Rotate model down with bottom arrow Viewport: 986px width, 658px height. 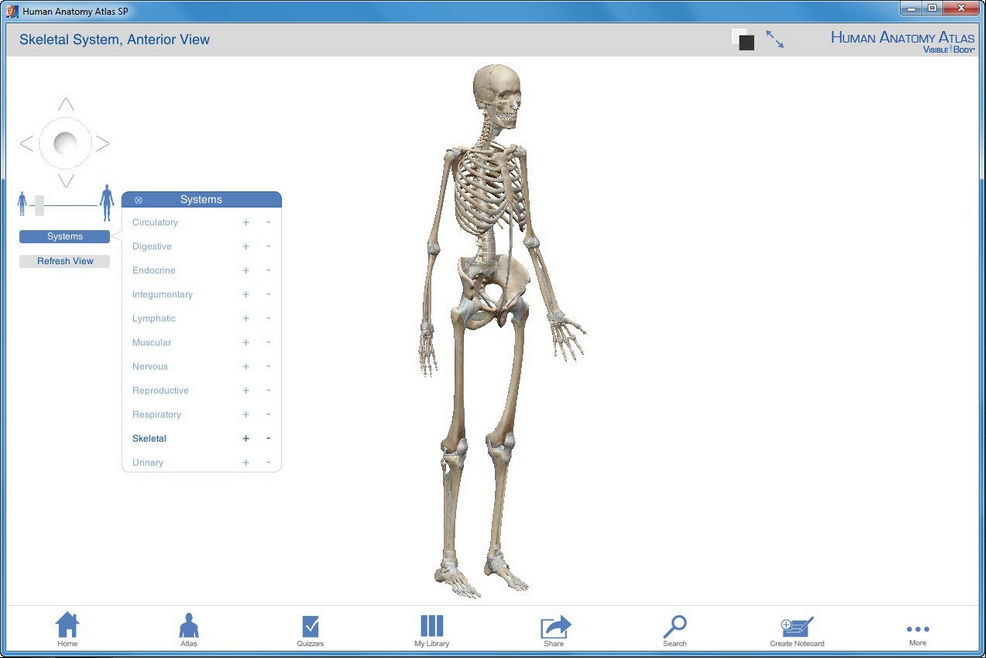pos(66,181)
